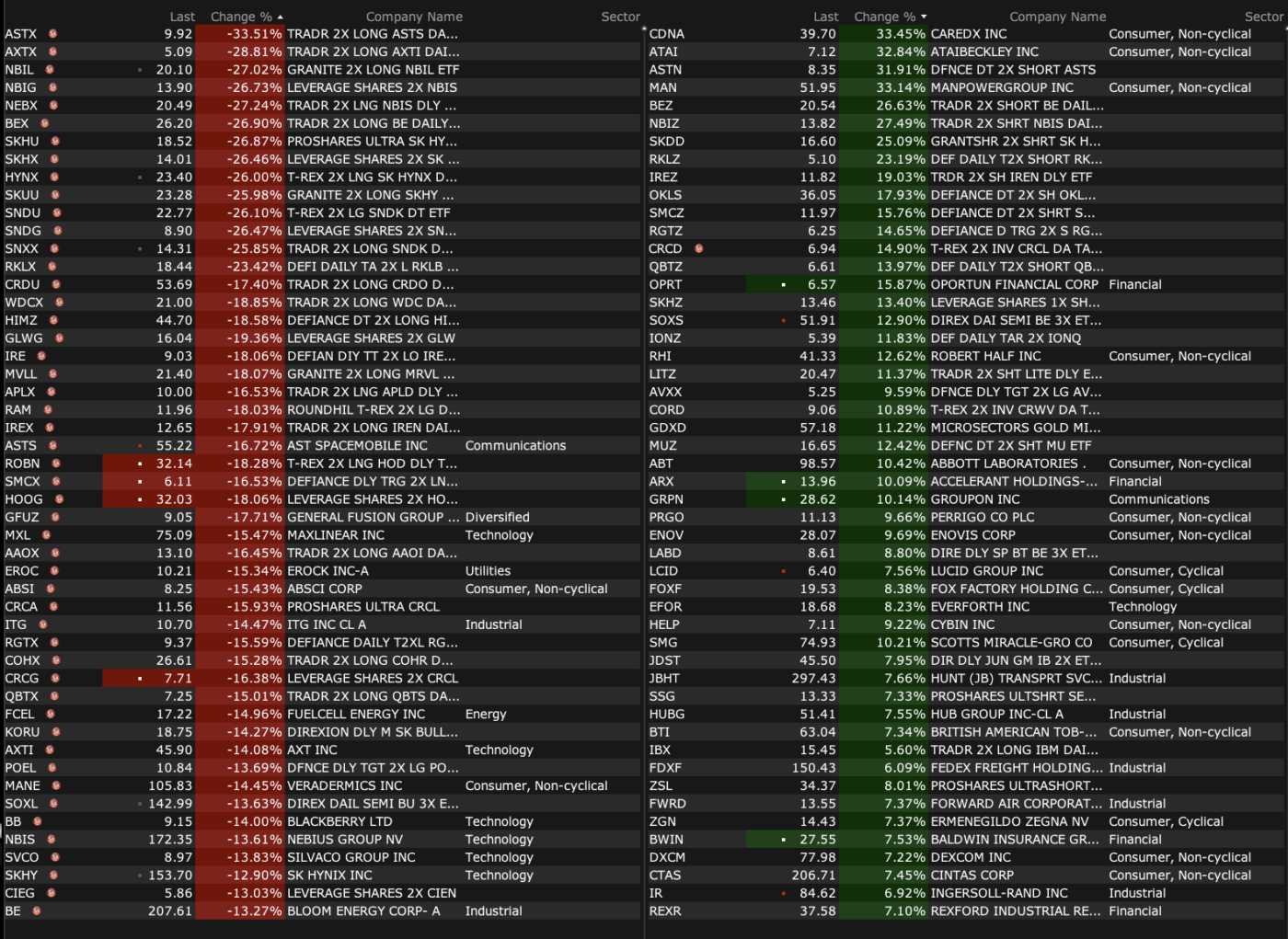Click the 33.45% change cell
1288x939 pixels.
pyautogui.click(x=884, y=34)
